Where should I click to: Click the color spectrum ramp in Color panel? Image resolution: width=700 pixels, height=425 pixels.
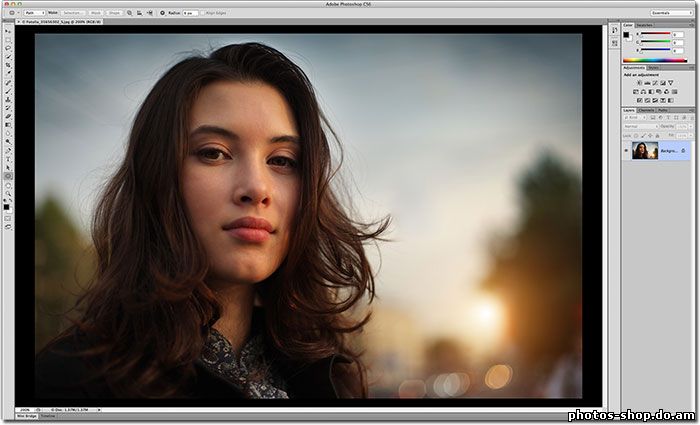[655, 60]
